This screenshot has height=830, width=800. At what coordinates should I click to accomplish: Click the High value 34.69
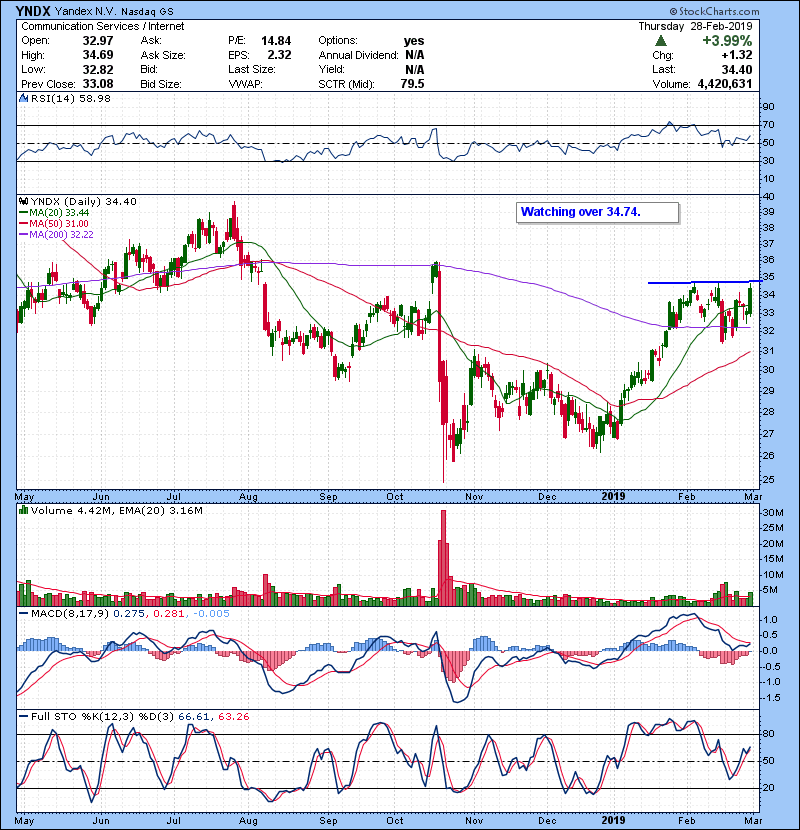coord(98,55)
